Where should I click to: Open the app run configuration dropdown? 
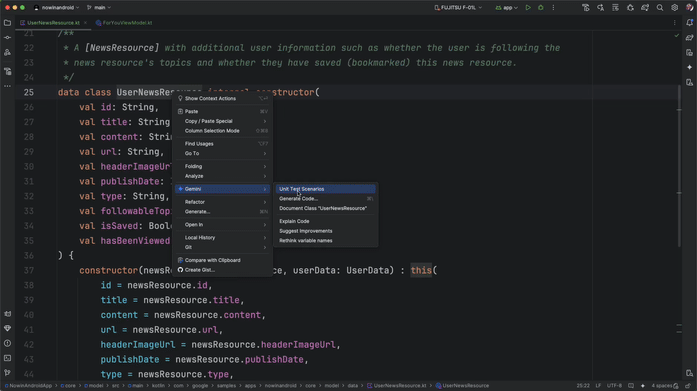[x=506, y=8]
